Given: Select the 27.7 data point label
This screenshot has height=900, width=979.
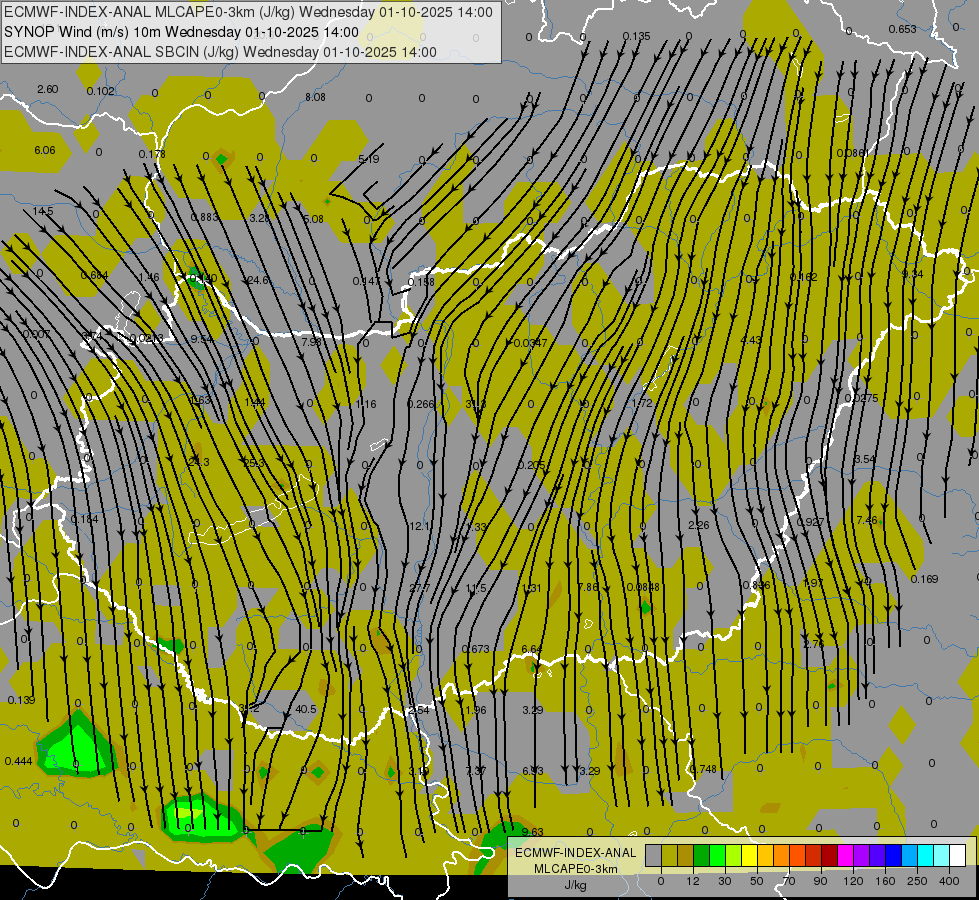Looking at the screenshot, I should point(420,587).
